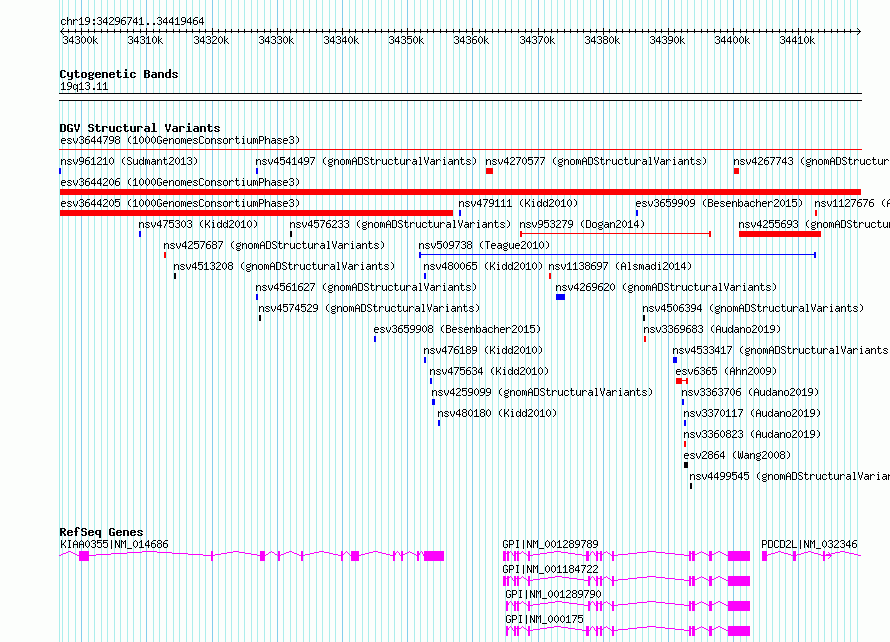Viewport: 890px width, 642px height.
Task: Select the nsv4255693 red variant bar
Action: click(x=780, y=234)
